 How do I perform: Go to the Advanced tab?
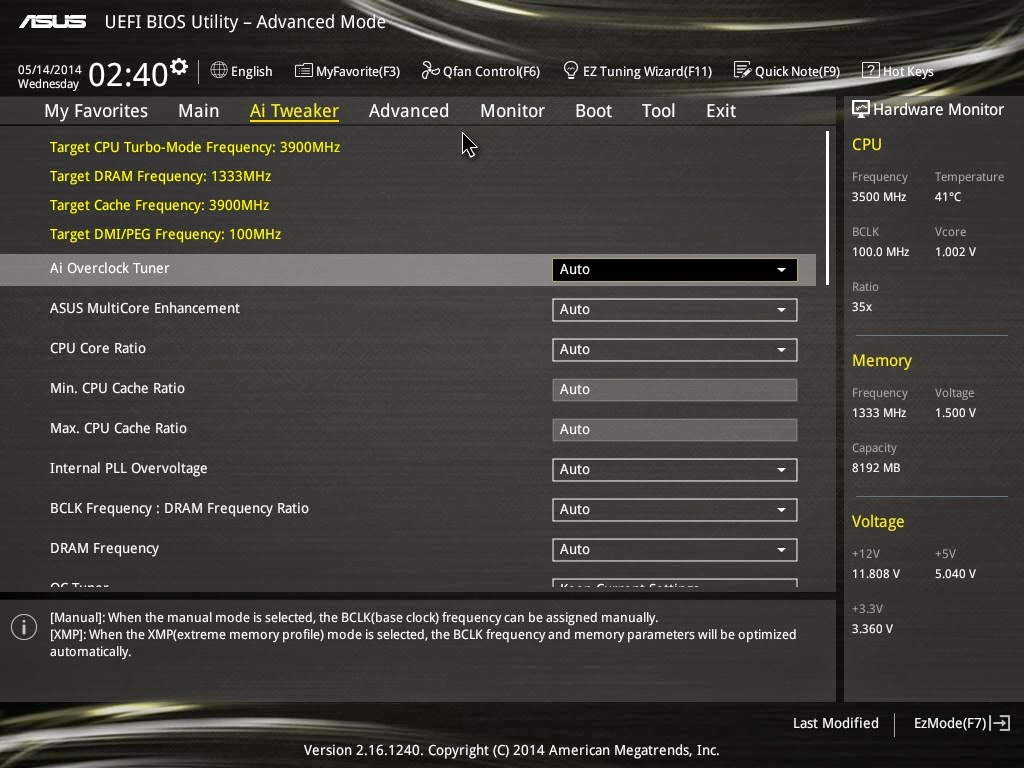pyautogui.click(x=409, y=110)
